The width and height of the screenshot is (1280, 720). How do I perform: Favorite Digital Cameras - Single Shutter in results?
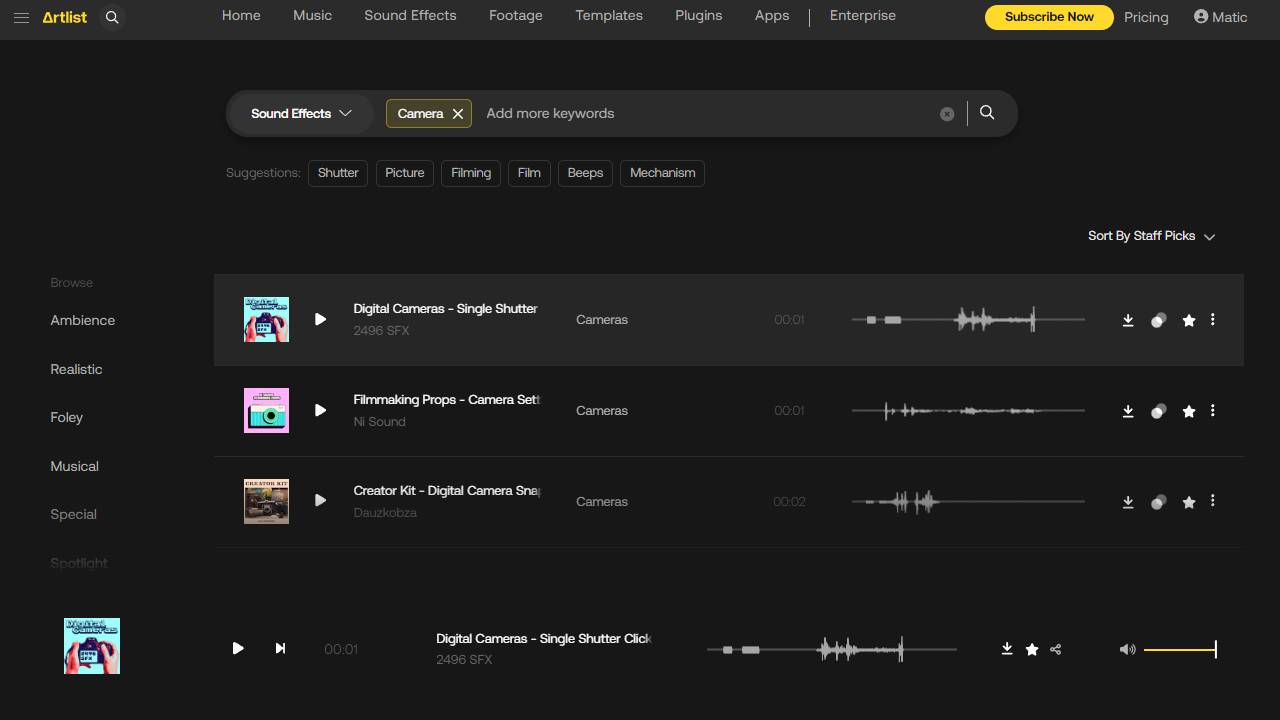(1189, 320)
